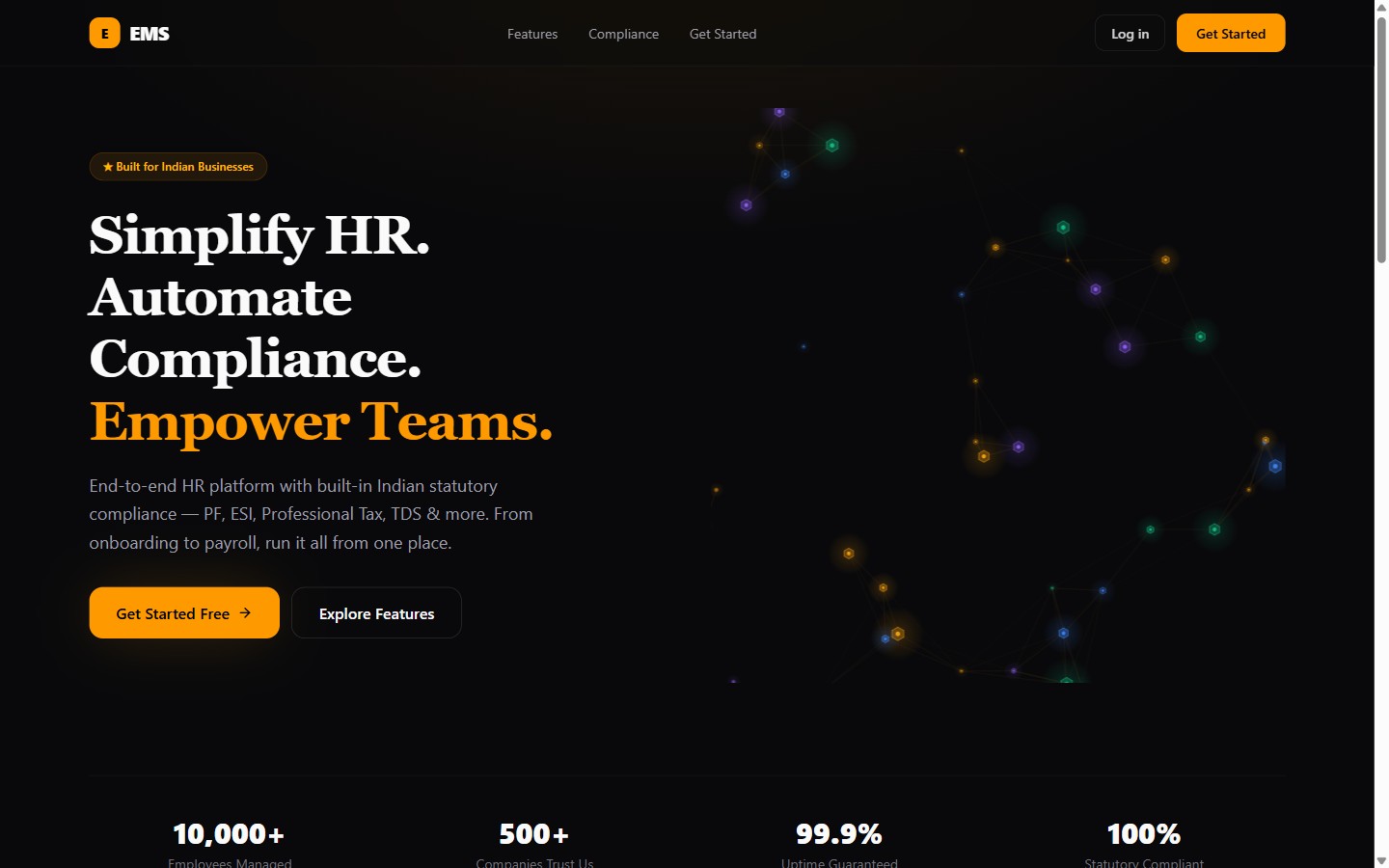Screen dimensions: 1389x868
Task: Click the EMS brand name
Action: (150, 34)
